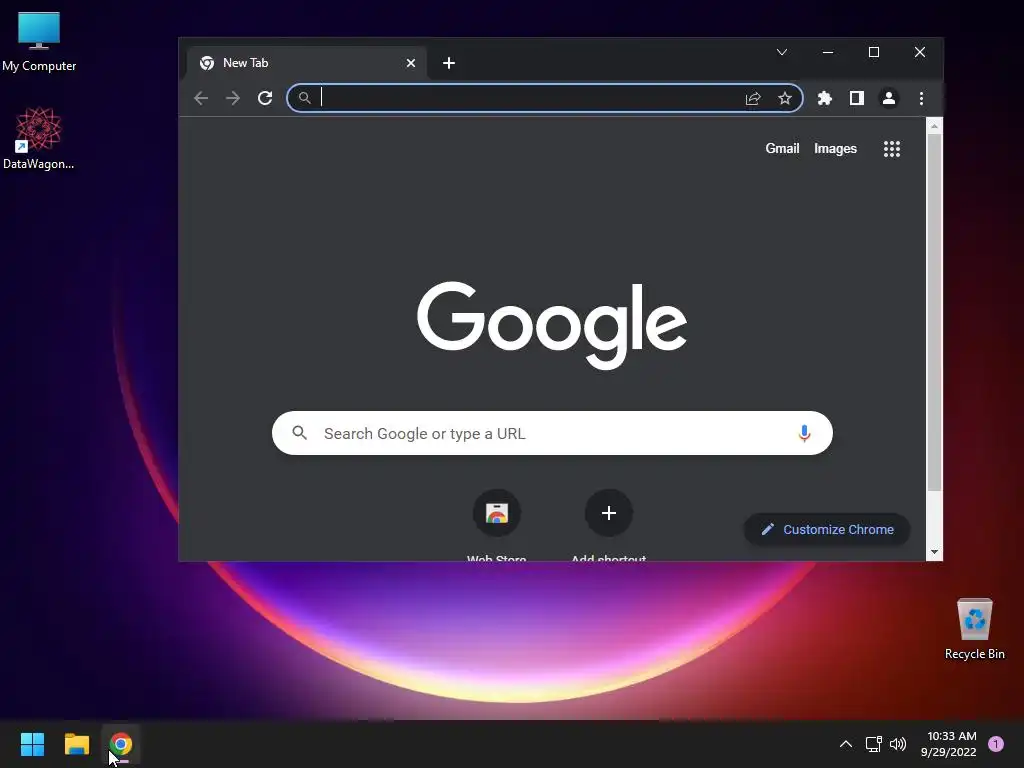Click Customize Chrome button

pyautogui.click(x=827, y=530)
